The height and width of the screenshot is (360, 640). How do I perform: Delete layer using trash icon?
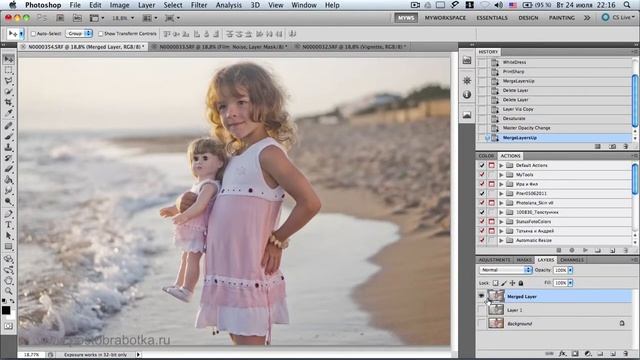point(625,353)
